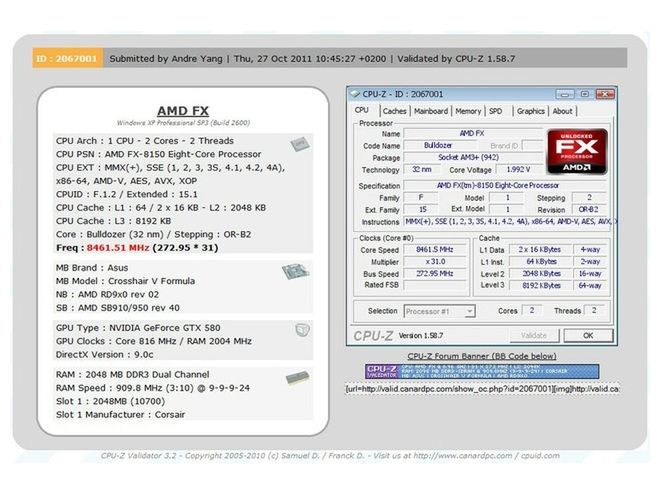Click the AMD FX Unlocked processor logo

click(577, 152)
